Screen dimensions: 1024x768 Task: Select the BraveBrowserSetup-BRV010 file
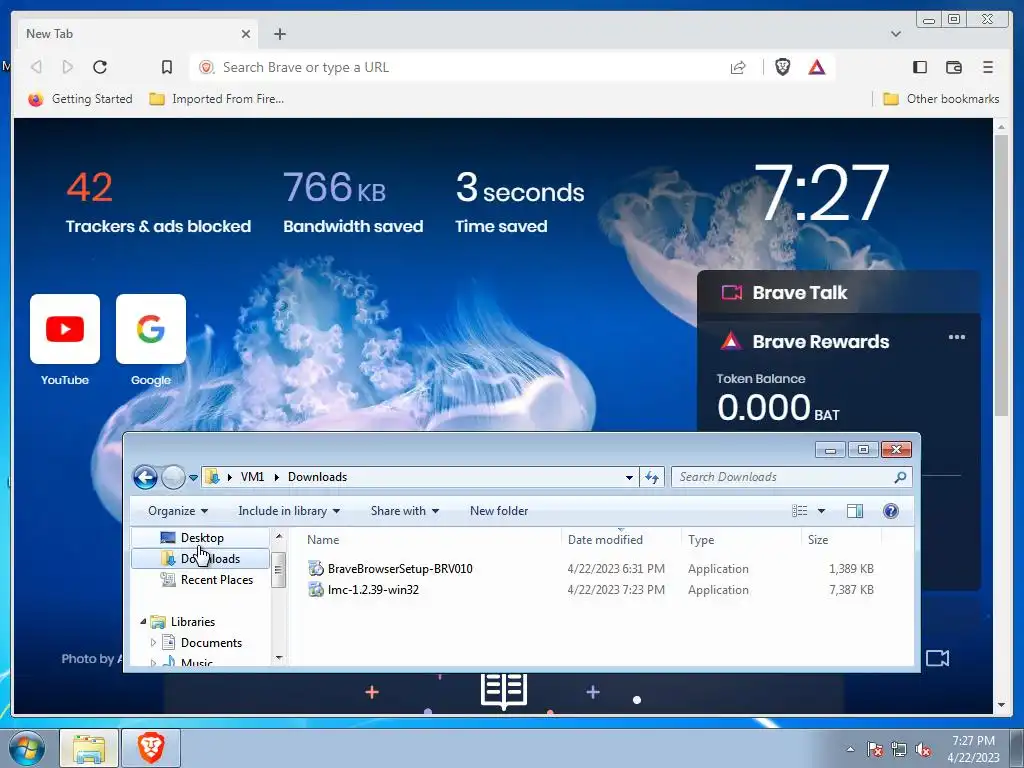400,568
